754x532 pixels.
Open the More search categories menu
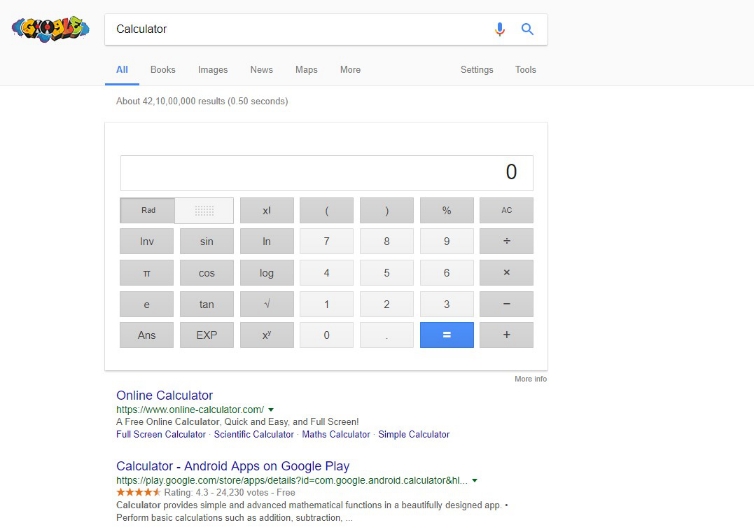[x=350, y=70]
